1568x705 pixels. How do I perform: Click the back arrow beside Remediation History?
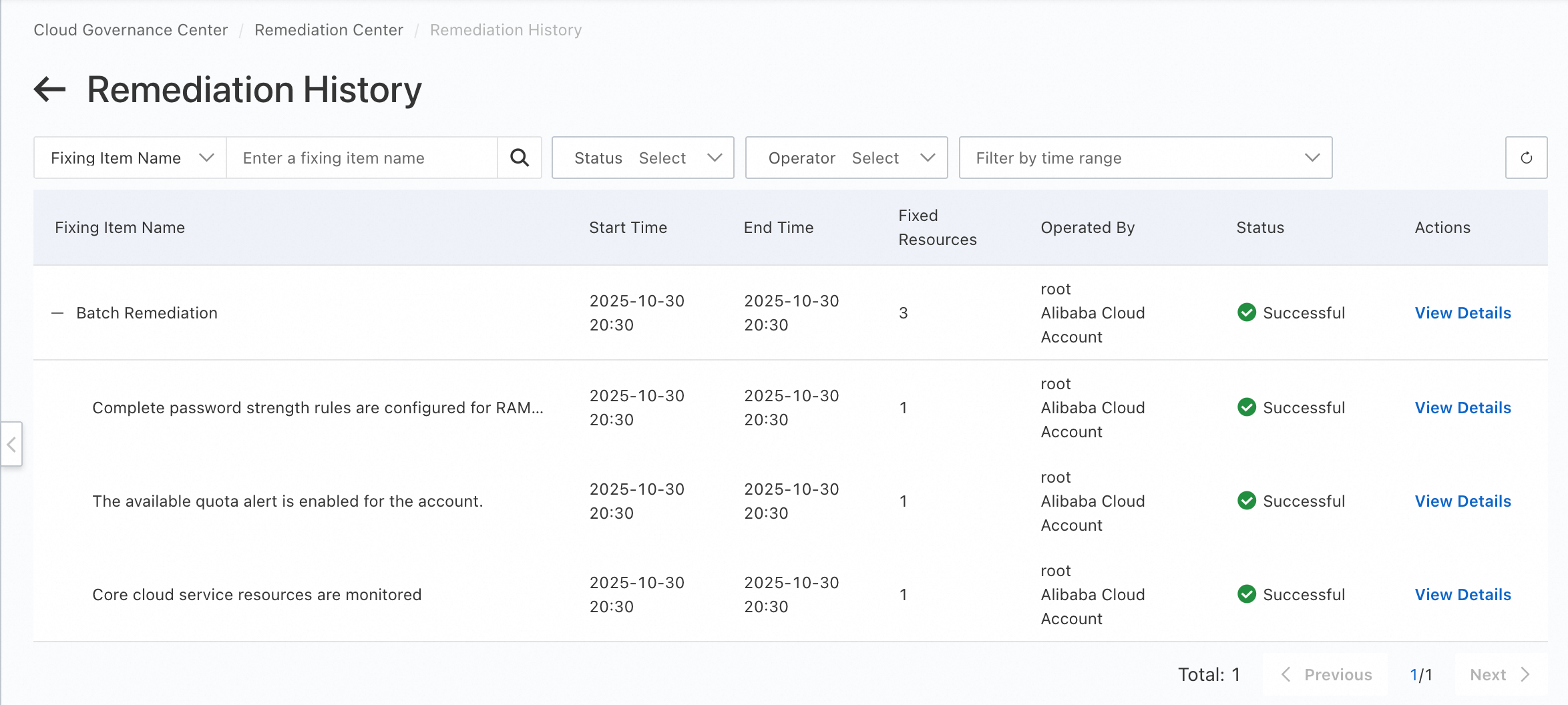[x=50, y=89]
